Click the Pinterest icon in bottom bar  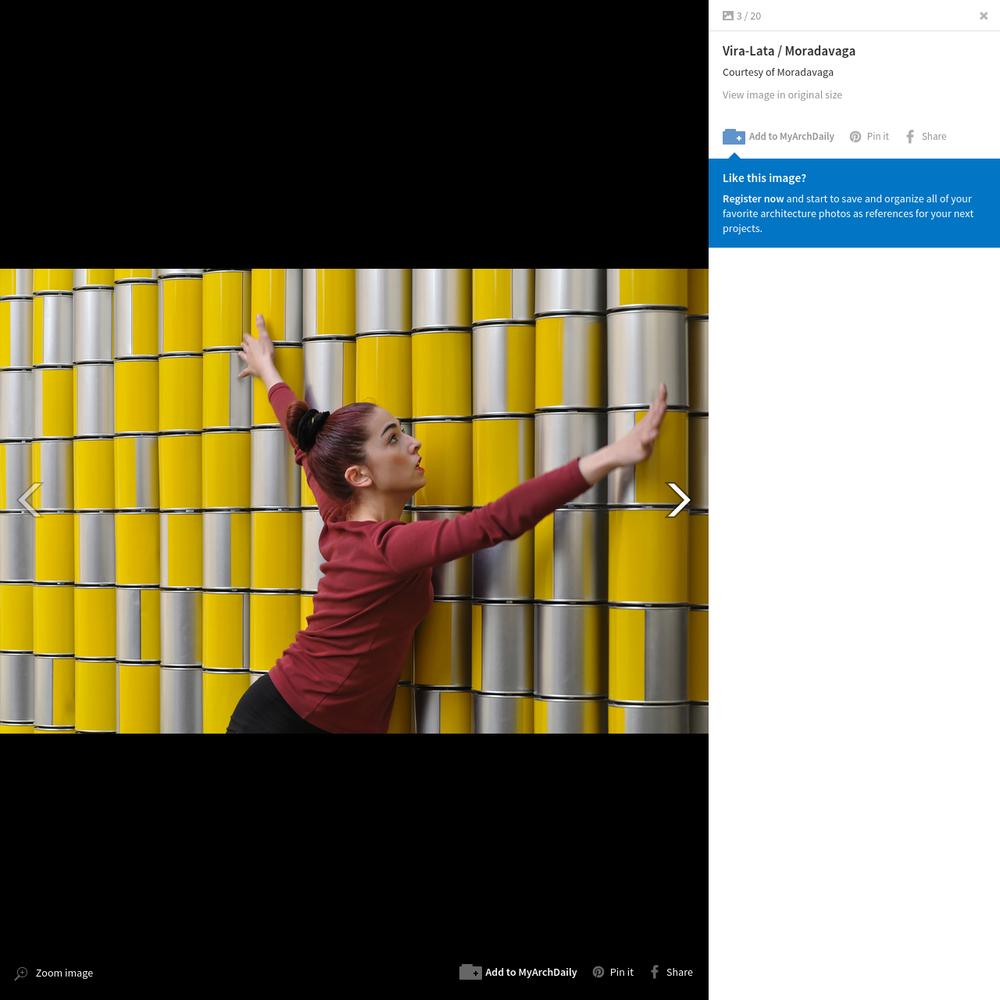[x=598, y=972]
